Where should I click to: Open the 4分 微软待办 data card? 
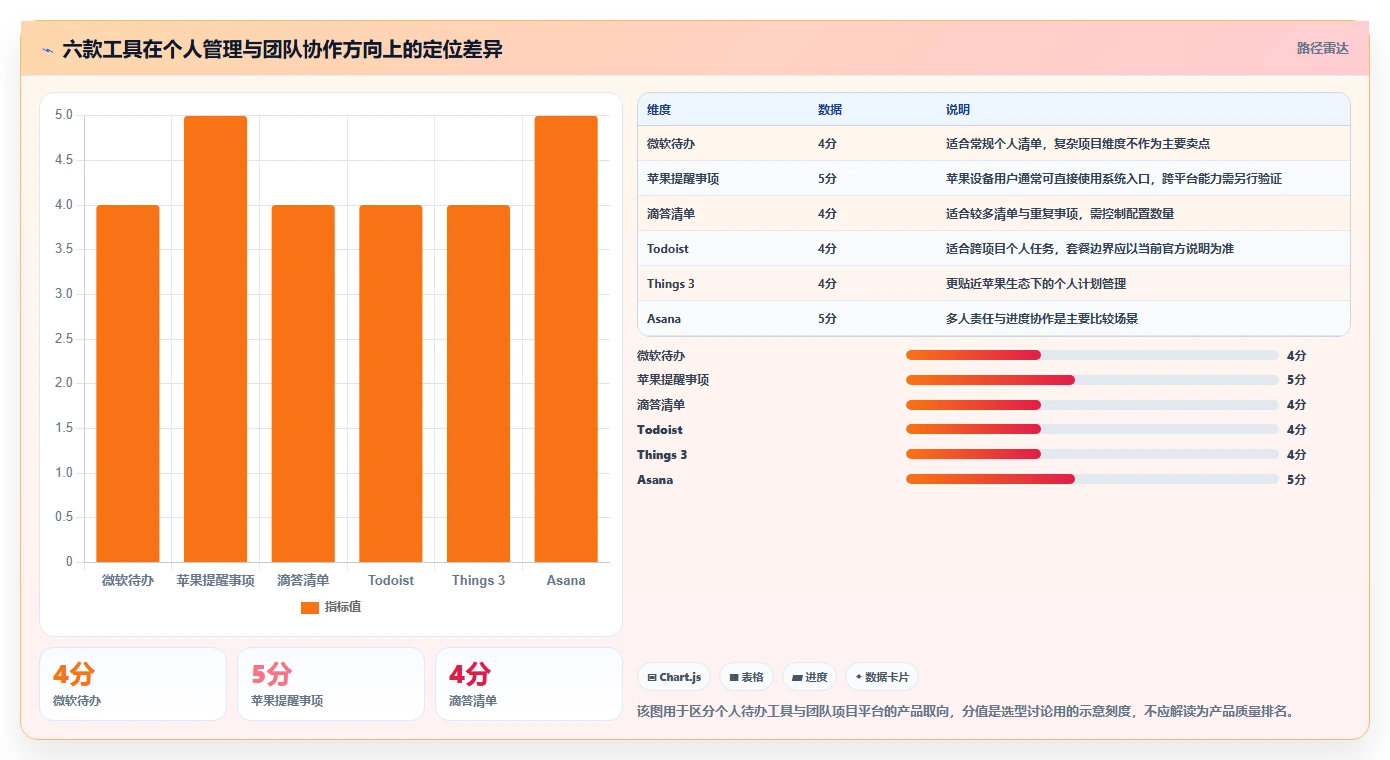click(133, 684)
